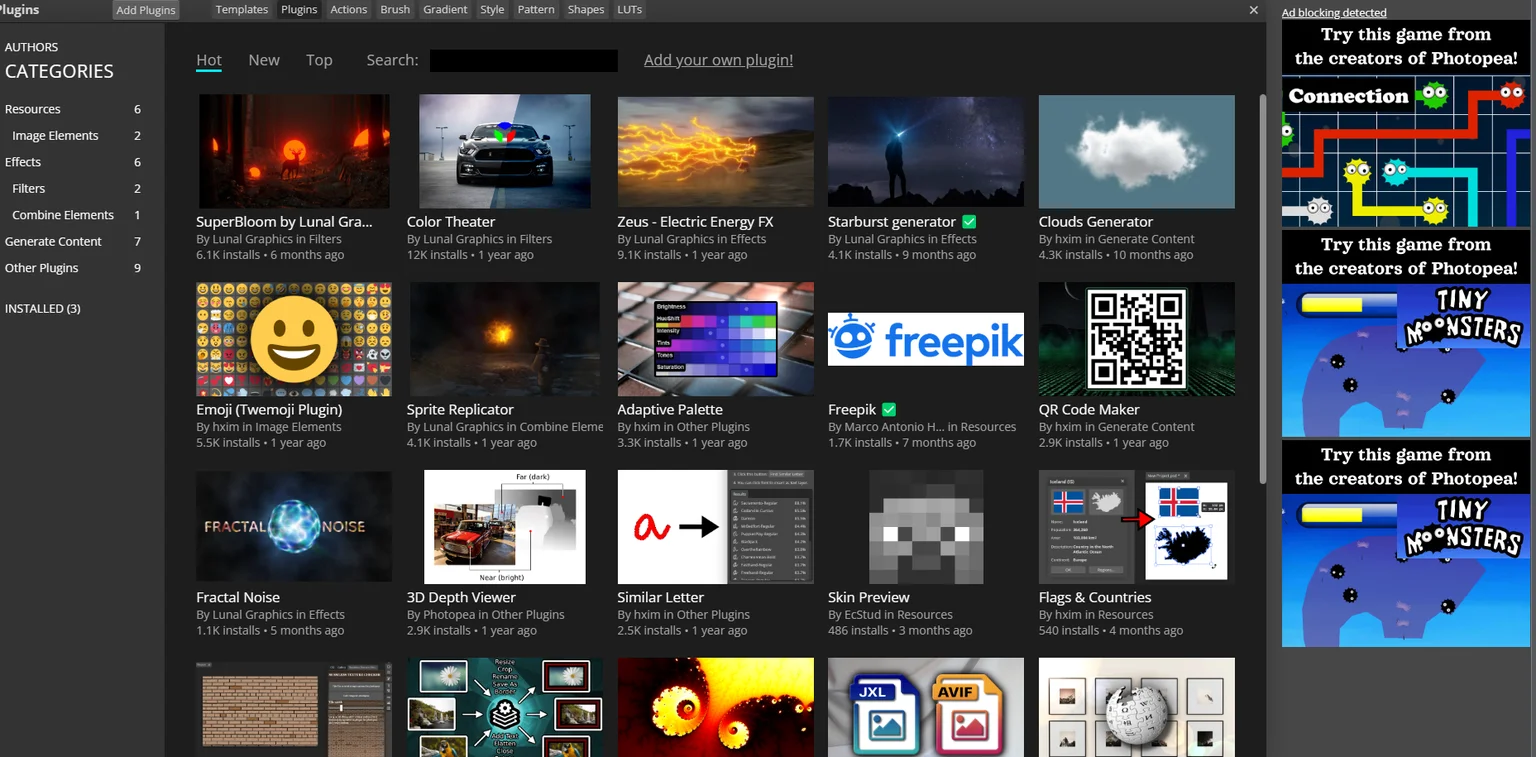Click the Freepik logo image
1536x757 pixels.
[x=926, y=339]
